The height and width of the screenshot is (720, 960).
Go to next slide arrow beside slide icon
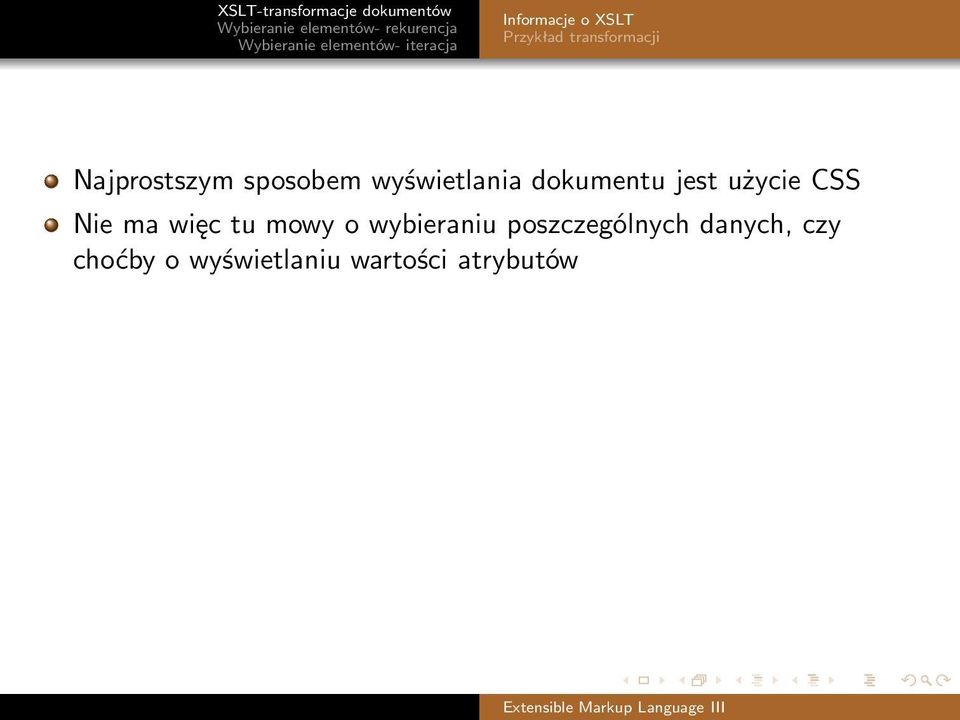pos(661,680)
